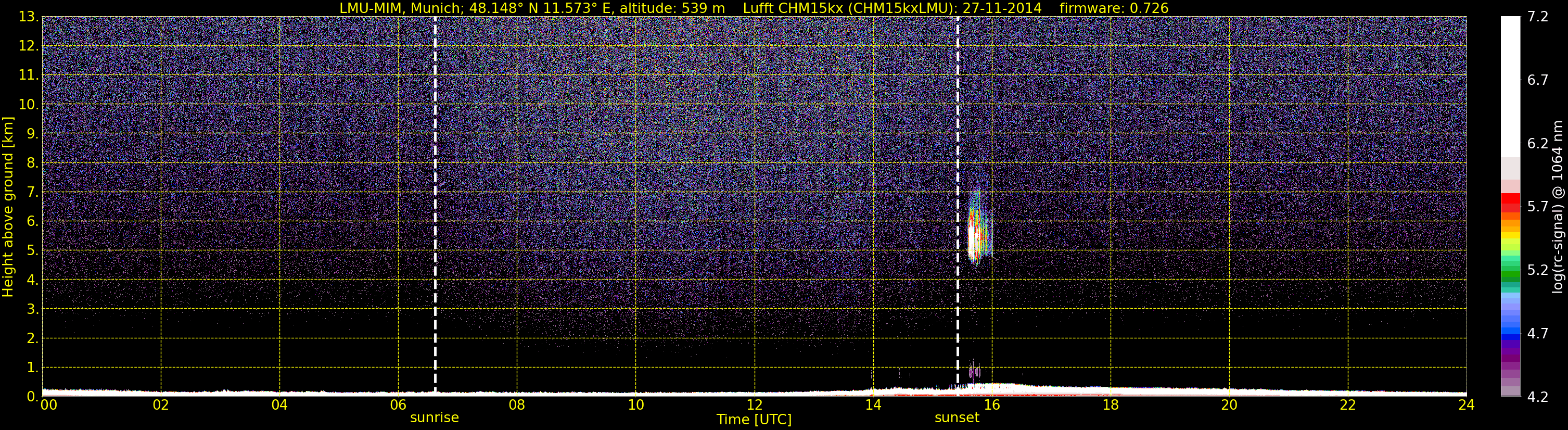Viewport: 1568px width, 430px height.
Task: Click time axis tick label '00'
Action: 49,405
